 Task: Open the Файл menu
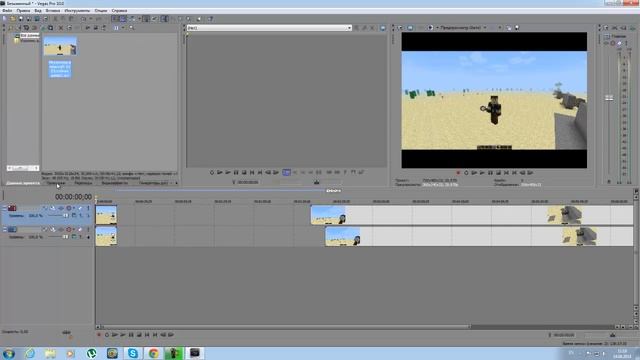point(7,11)
